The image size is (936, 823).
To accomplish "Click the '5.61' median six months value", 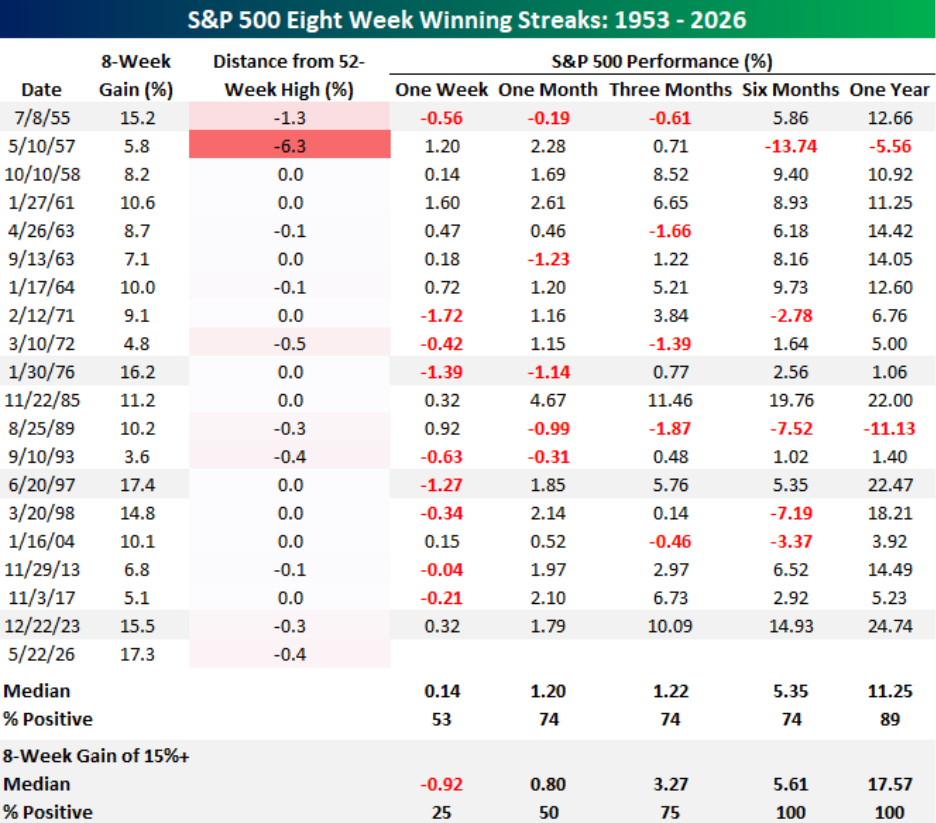I will pos(791,784).
